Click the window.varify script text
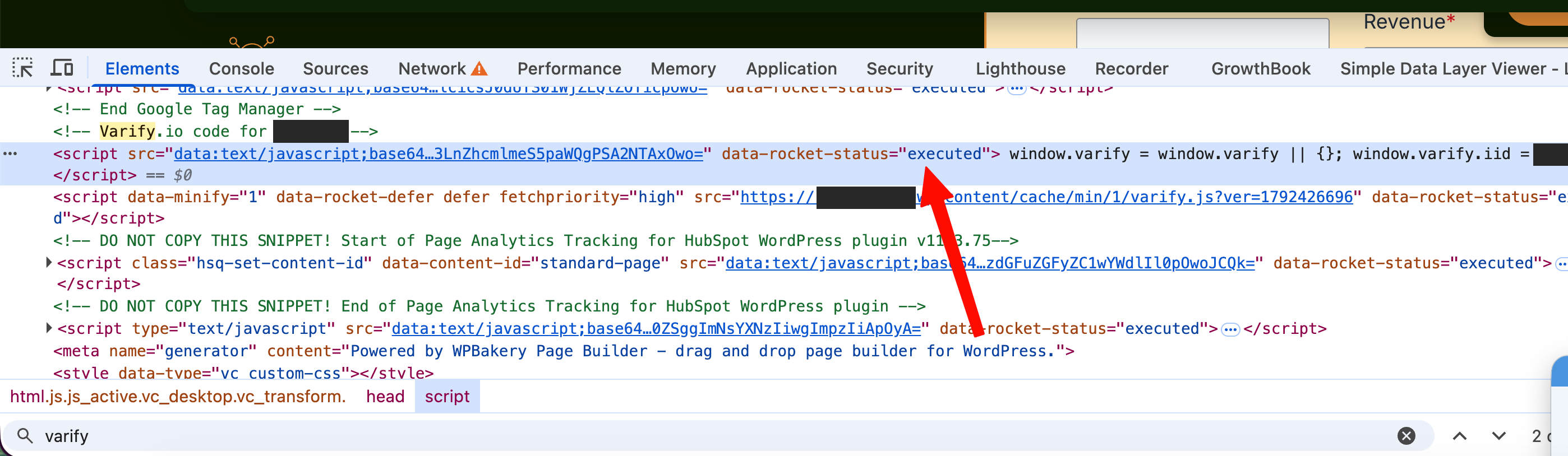The image size is (1568, 456). pos(1269,154)
